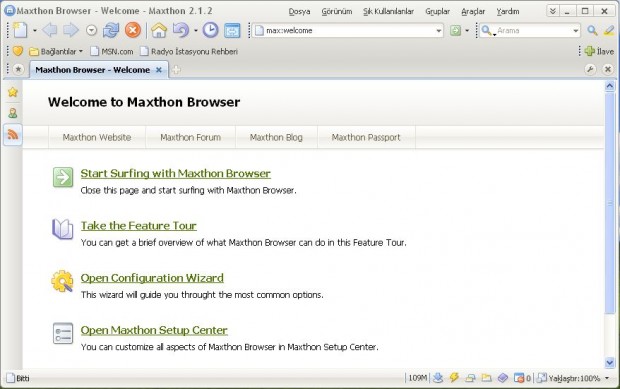Open the search engine selector icon
Screen dimensions: 620x389
click(x=488, y=30)
